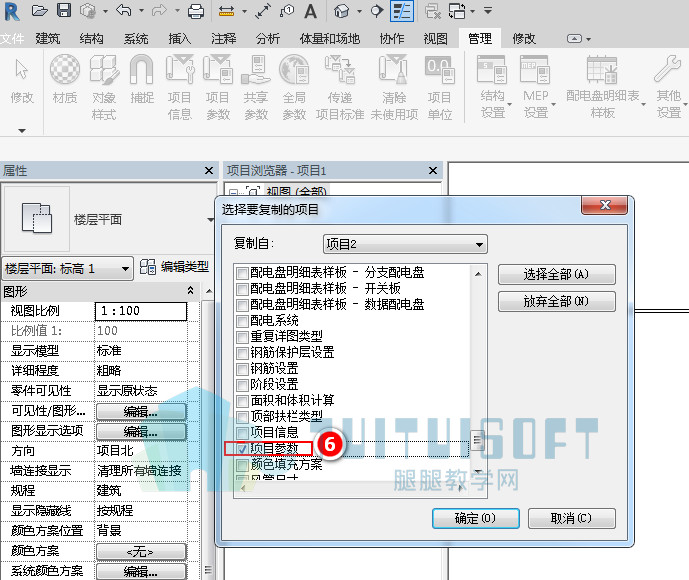The height and width of the screenshot is (580, 689).
Task: Check 配电盘明细表样板 - 数据配电盘 box
Action: point(242,305)
